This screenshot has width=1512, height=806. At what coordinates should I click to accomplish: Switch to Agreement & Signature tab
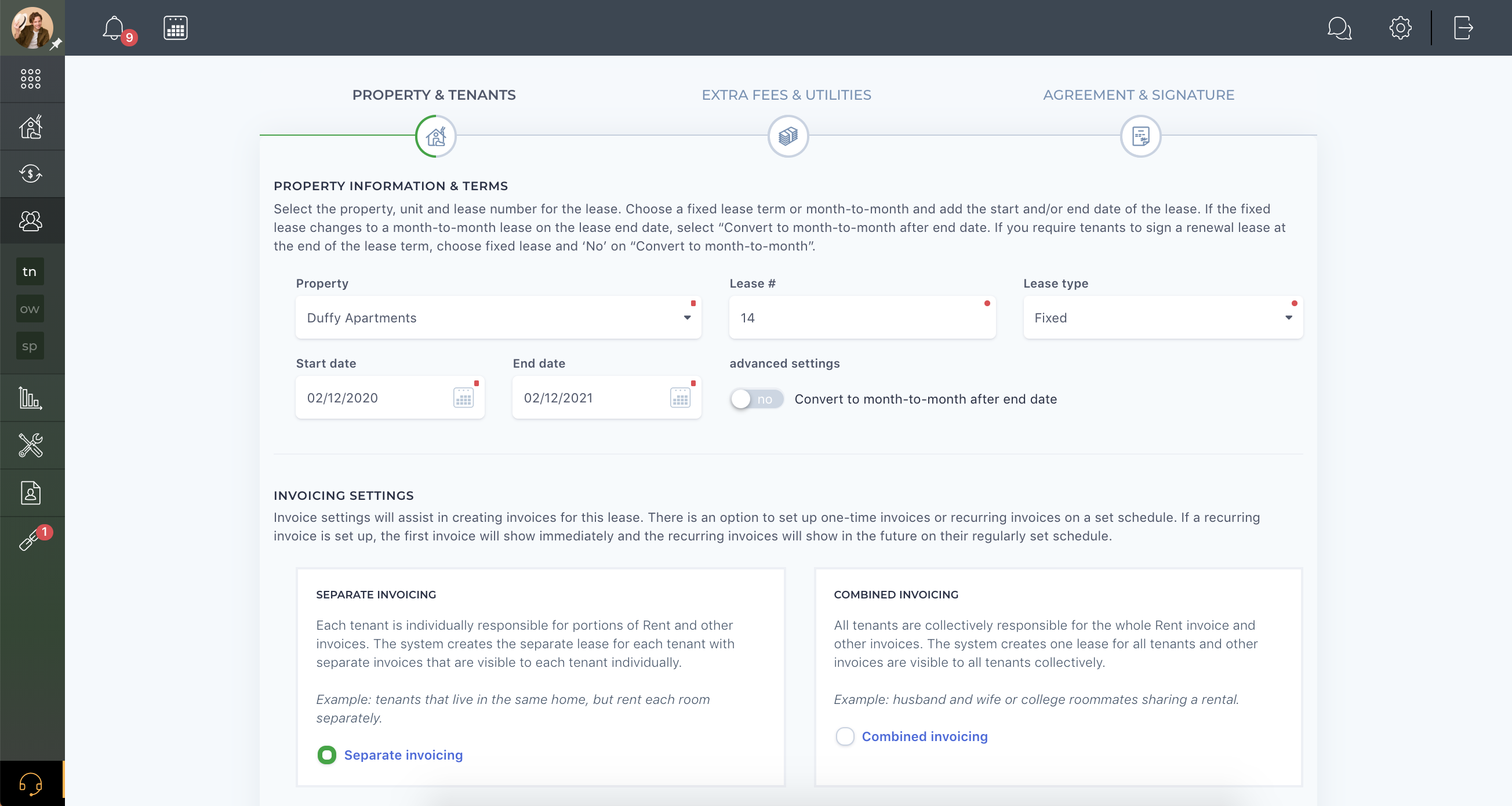[x=1139, y=95]
